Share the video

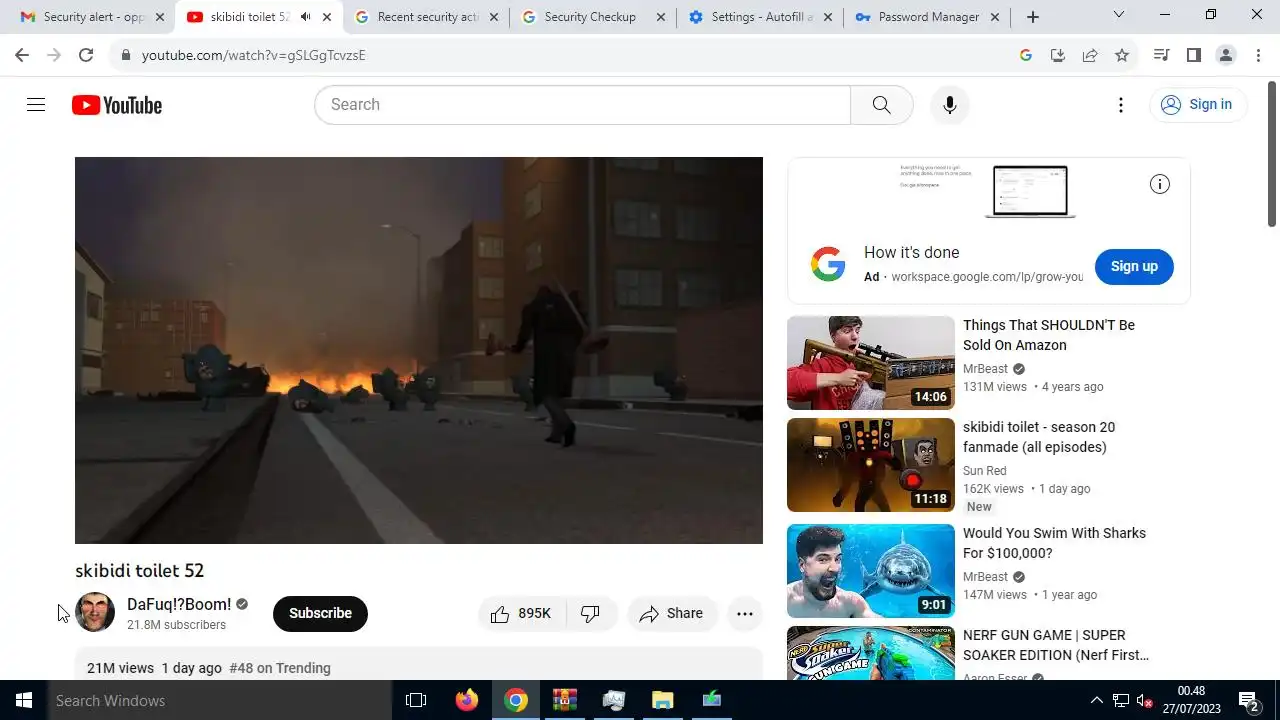(x=672, y=614)
